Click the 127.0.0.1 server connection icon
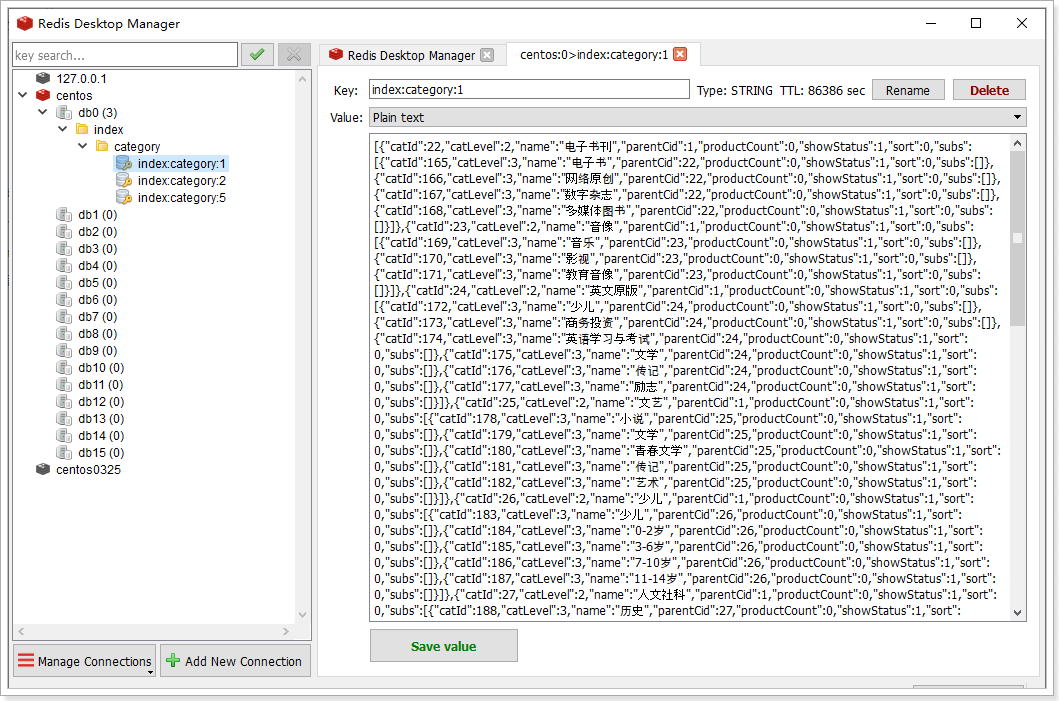Viewport: 1059px width, 701px height. pos(42,78)
